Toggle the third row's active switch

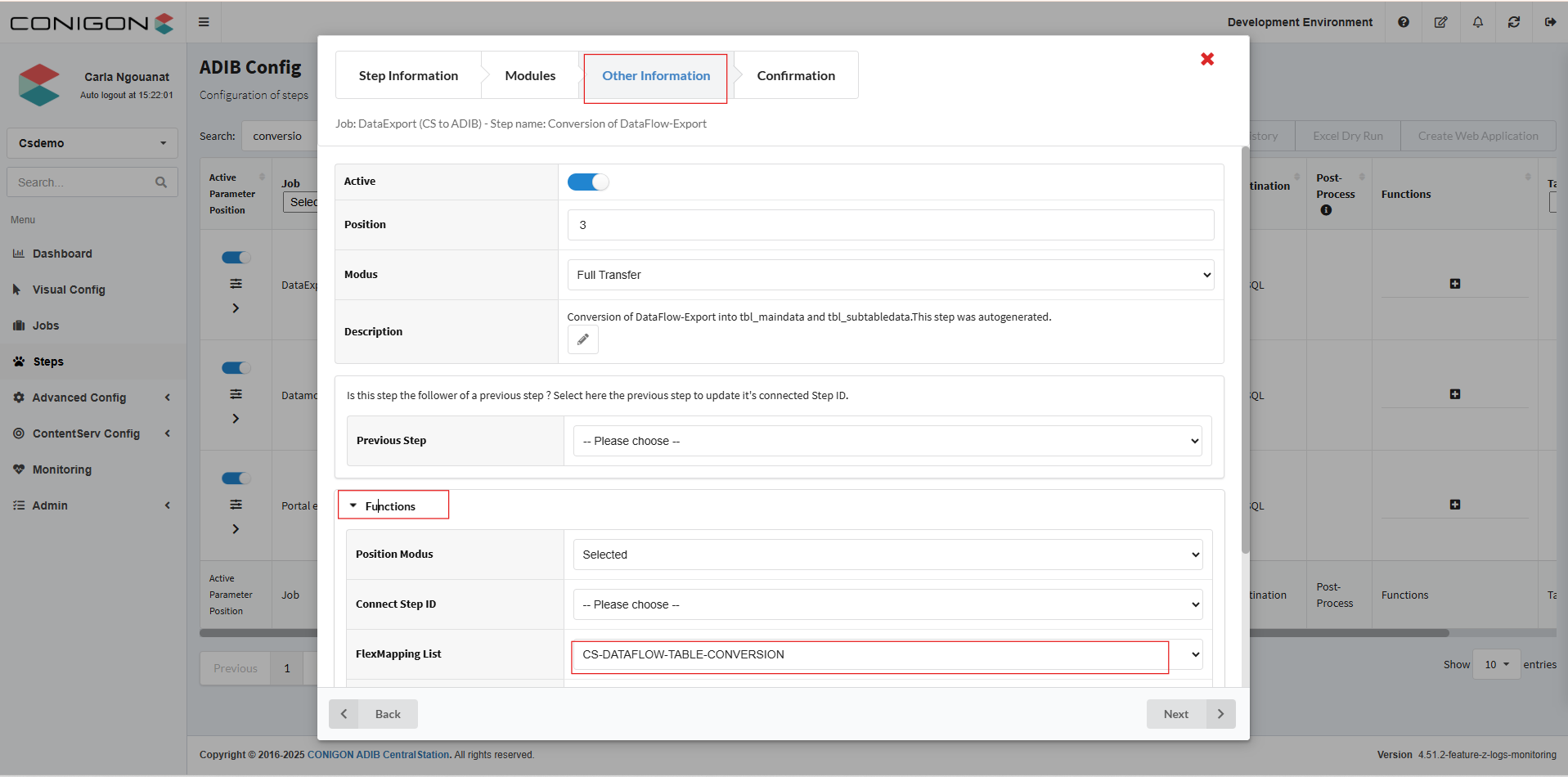[x=236, y=478]
